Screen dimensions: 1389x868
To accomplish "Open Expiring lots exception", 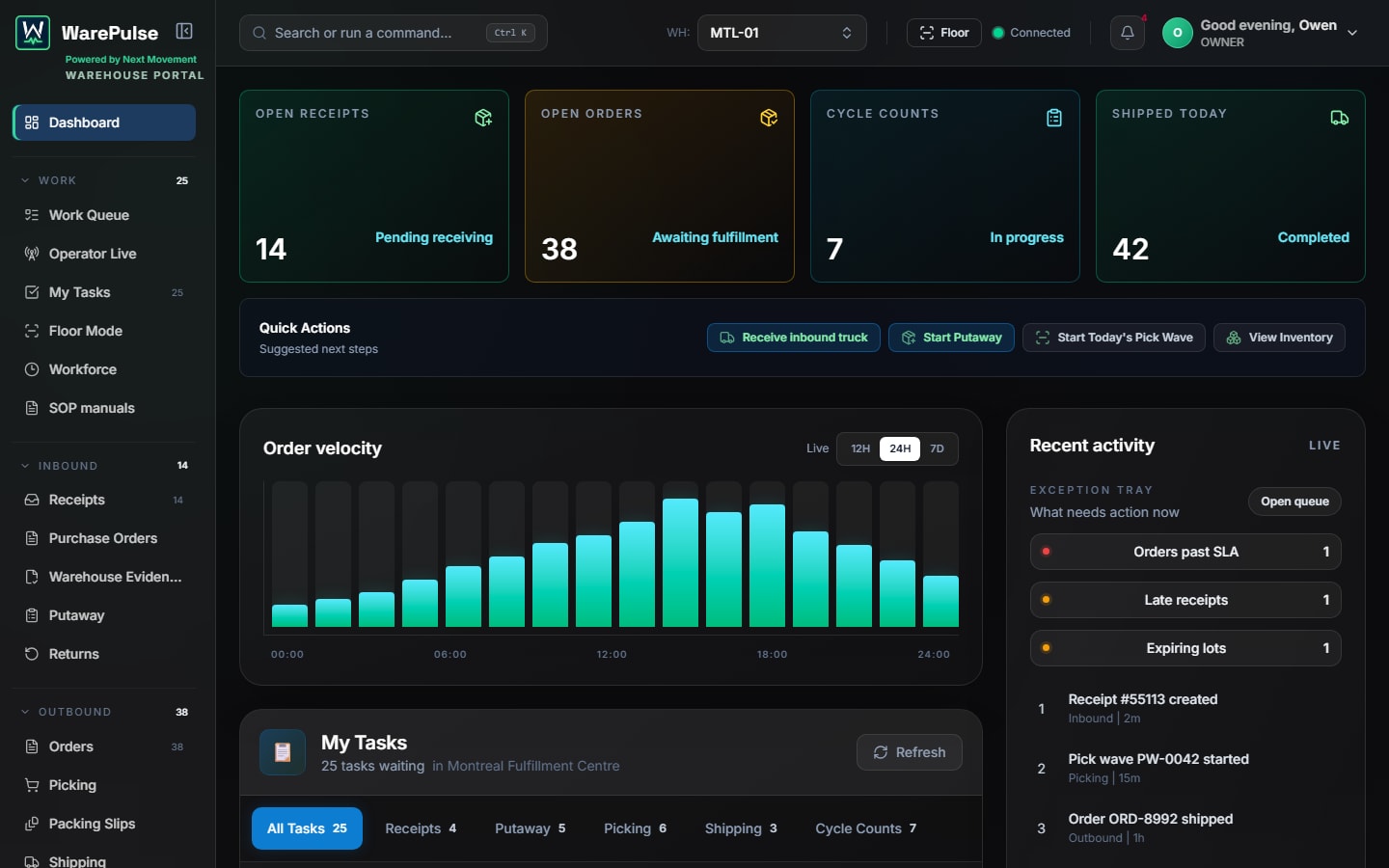I will (1185, 648).
